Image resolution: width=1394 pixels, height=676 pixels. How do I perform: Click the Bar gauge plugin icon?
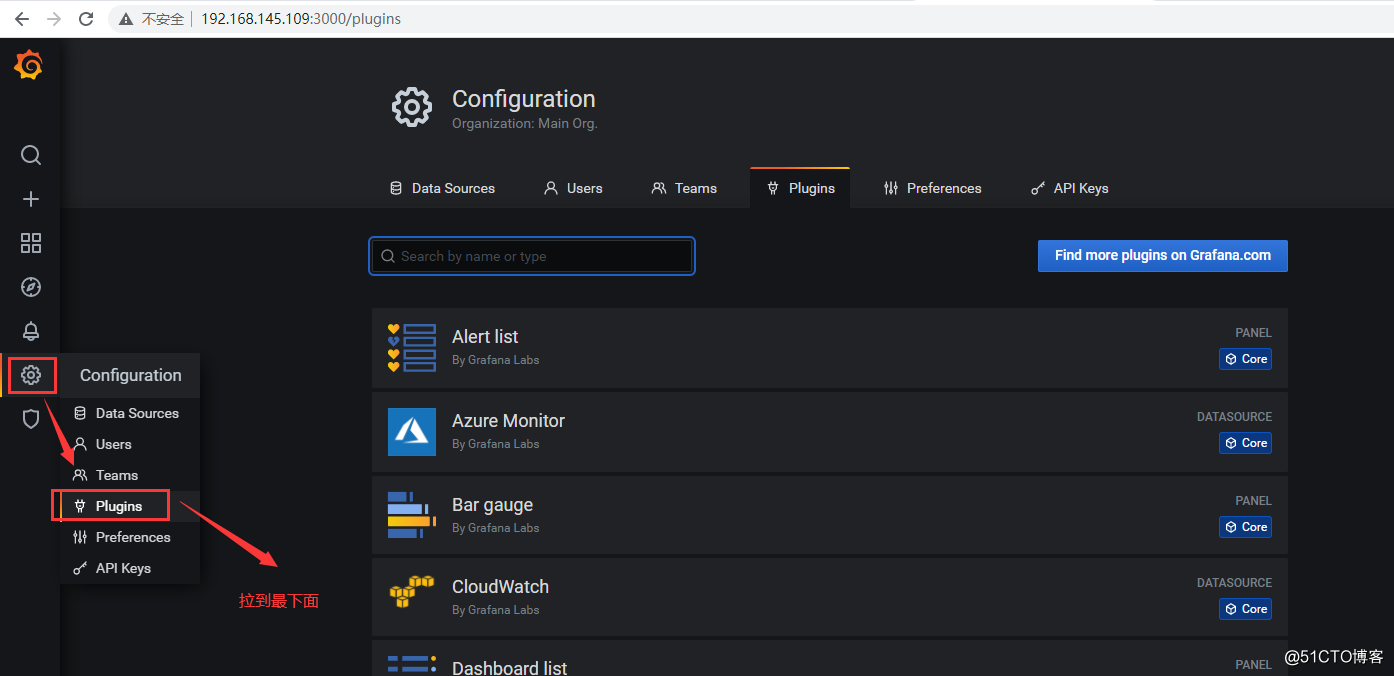tap(412, 515)
